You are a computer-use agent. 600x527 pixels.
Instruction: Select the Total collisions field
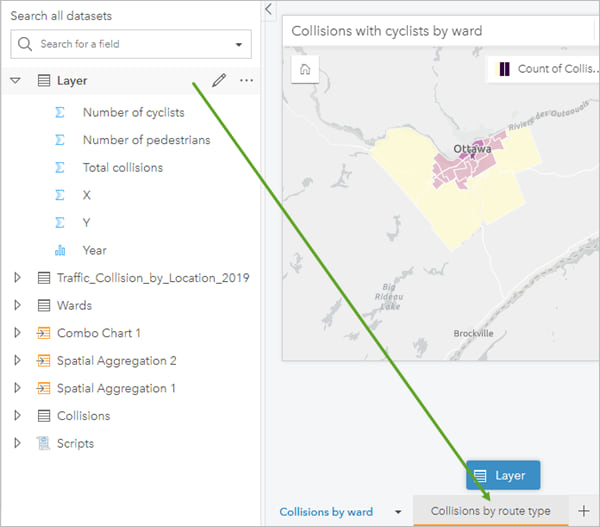pos(122,168)
